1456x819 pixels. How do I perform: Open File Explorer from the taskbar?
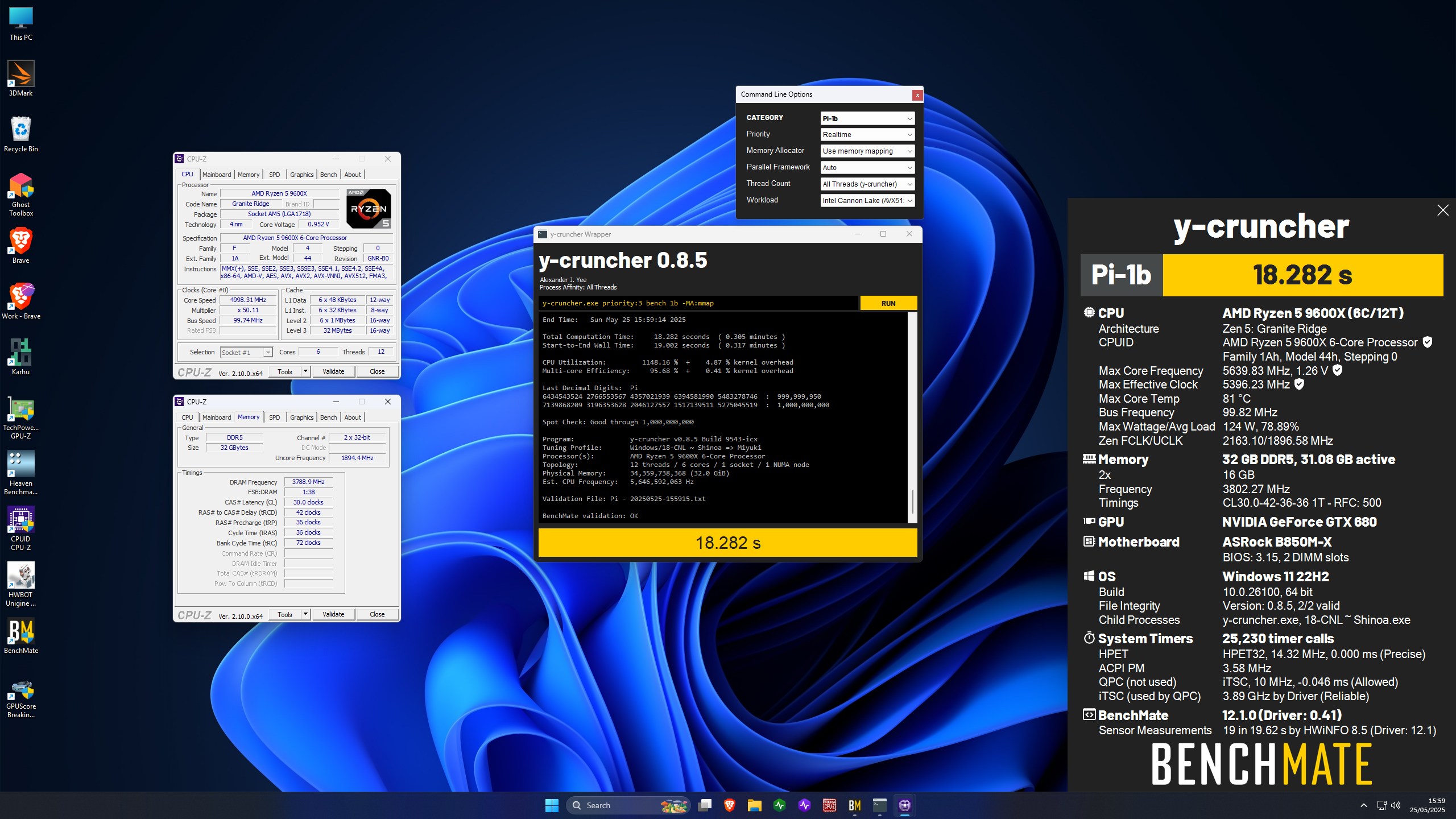pyautogui.click(x=755, y=805)
